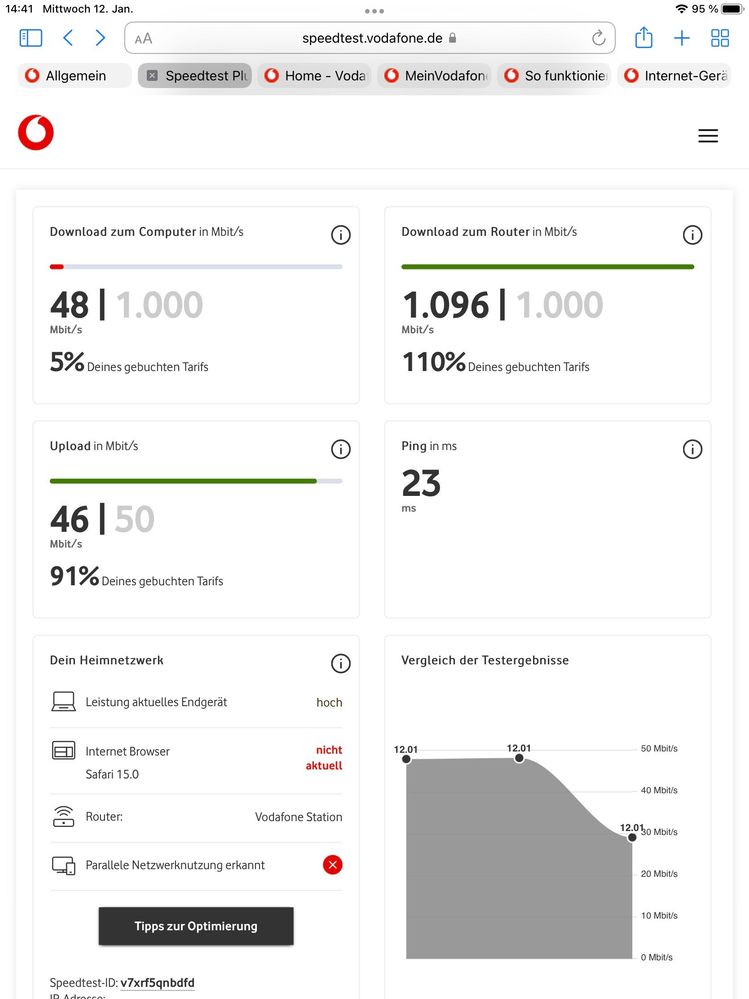Image resolution: width=749 pixels, height=999 pixels.
Task: Show info for Download zum Computer
Action: coord(341,235)
